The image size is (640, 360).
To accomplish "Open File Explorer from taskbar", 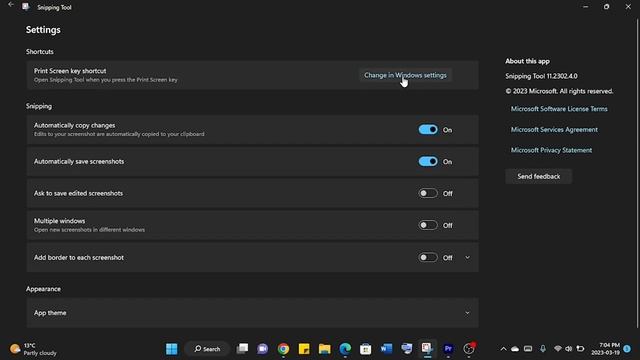I will [x=324, y=349].
